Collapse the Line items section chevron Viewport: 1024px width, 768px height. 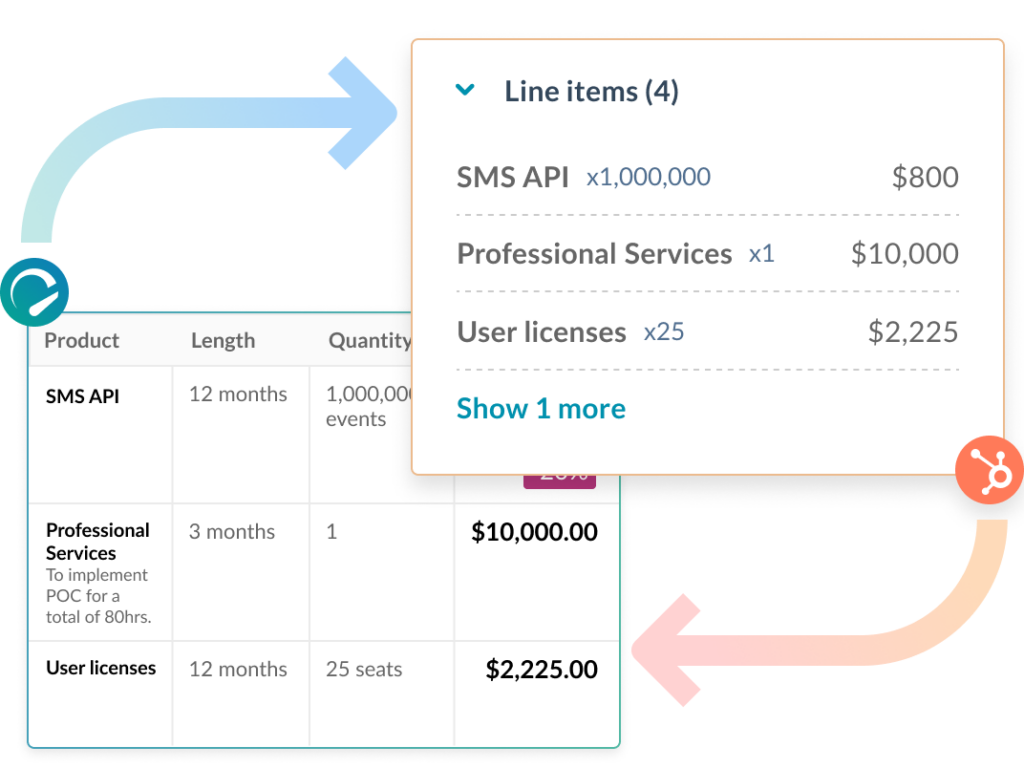pyautogui.click(x=465, y=91)
